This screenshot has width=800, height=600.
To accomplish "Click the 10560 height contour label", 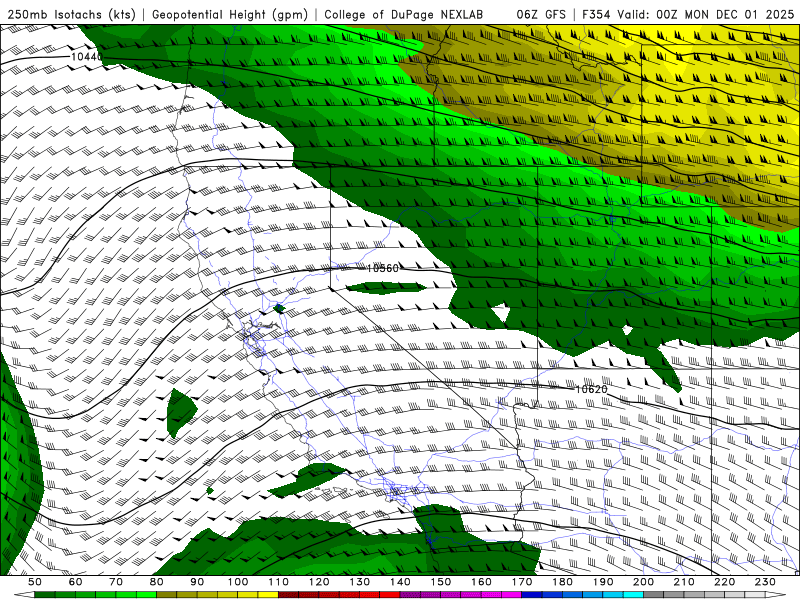I will [x=383, y=268].
